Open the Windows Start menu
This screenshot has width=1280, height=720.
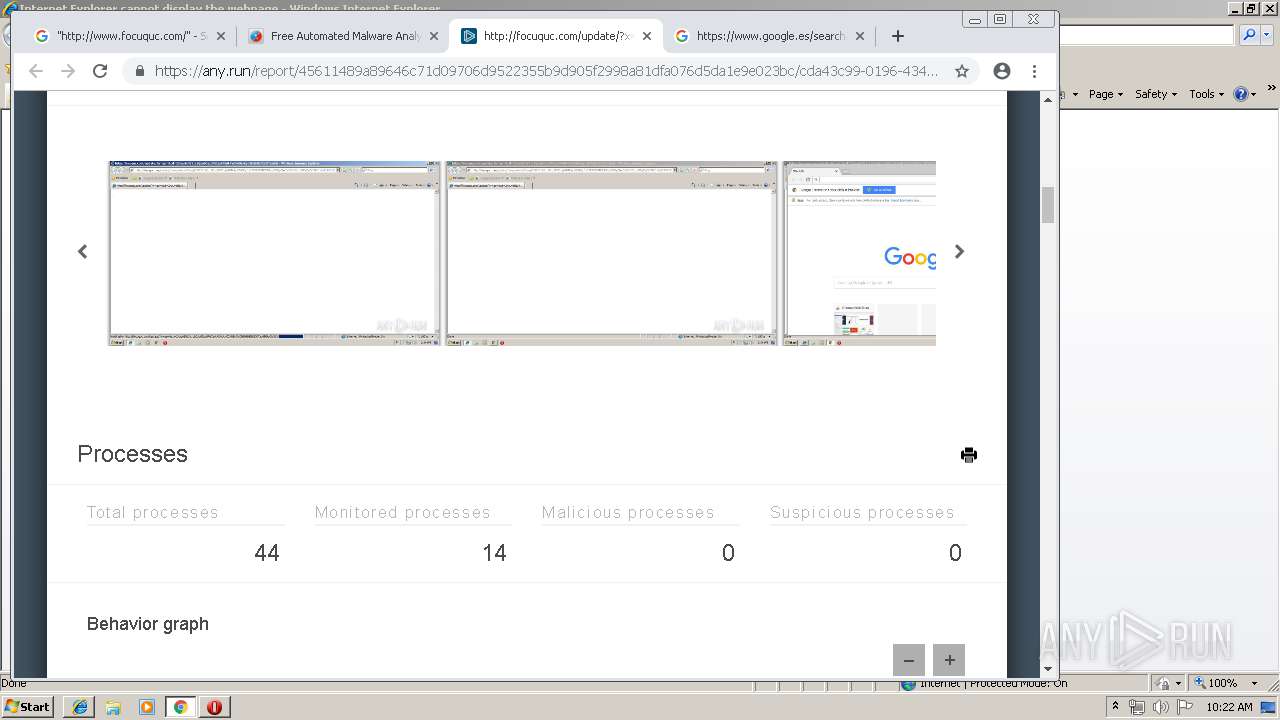coord(28,706)
